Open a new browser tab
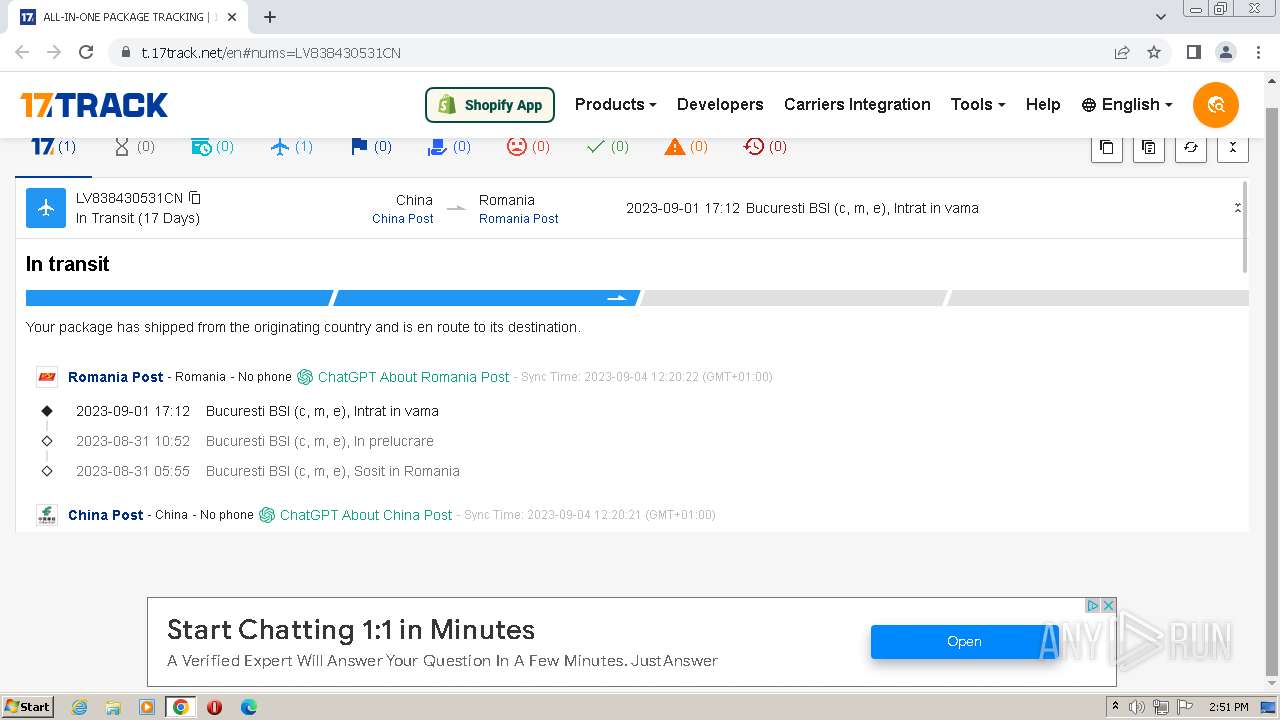Image resolution: width=1280 pixels, height=720 pixels. pyautogui.click(x=270, y=17)
